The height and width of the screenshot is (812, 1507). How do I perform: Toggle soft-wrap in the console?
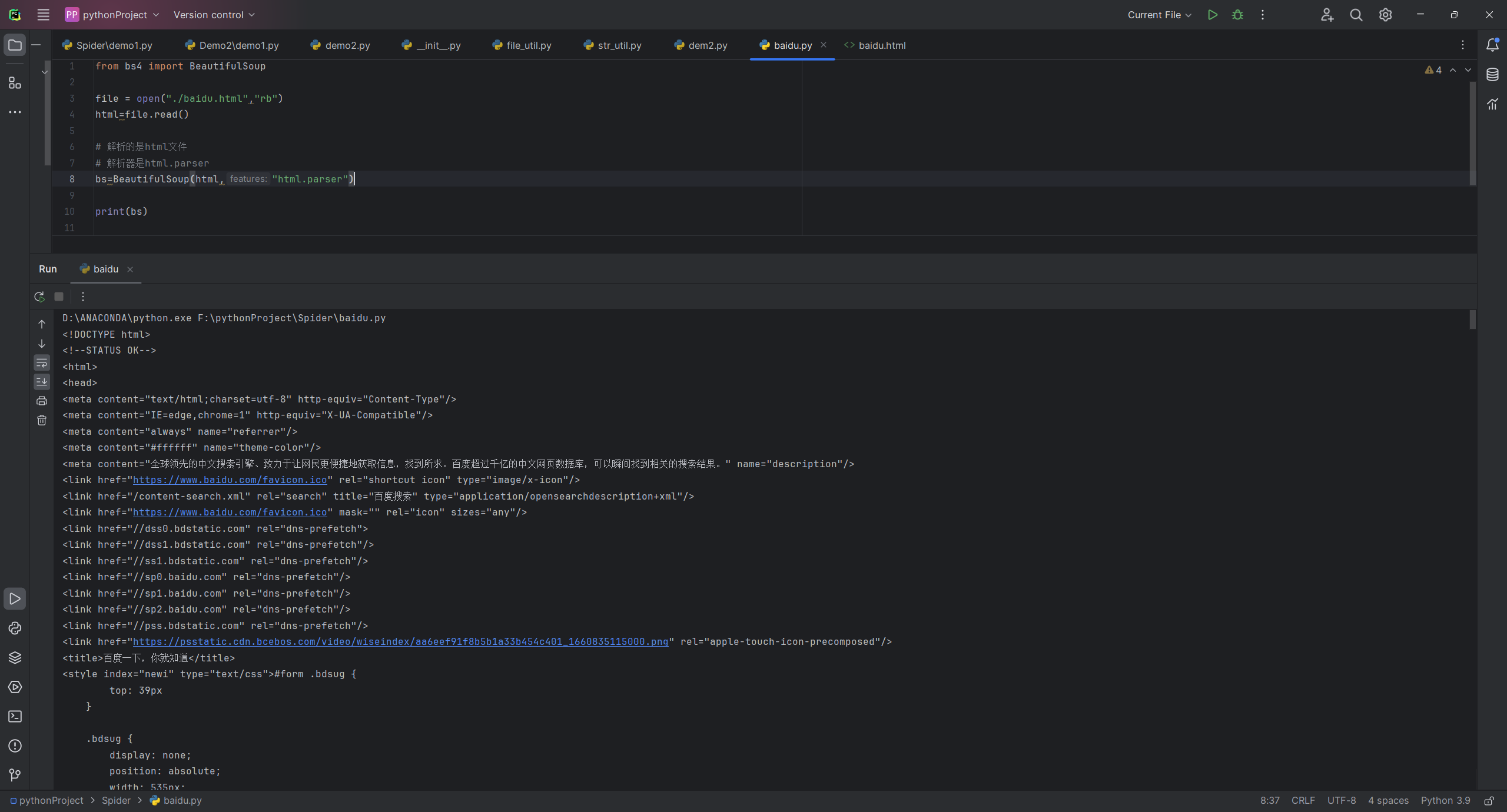[x=42, y=362]
